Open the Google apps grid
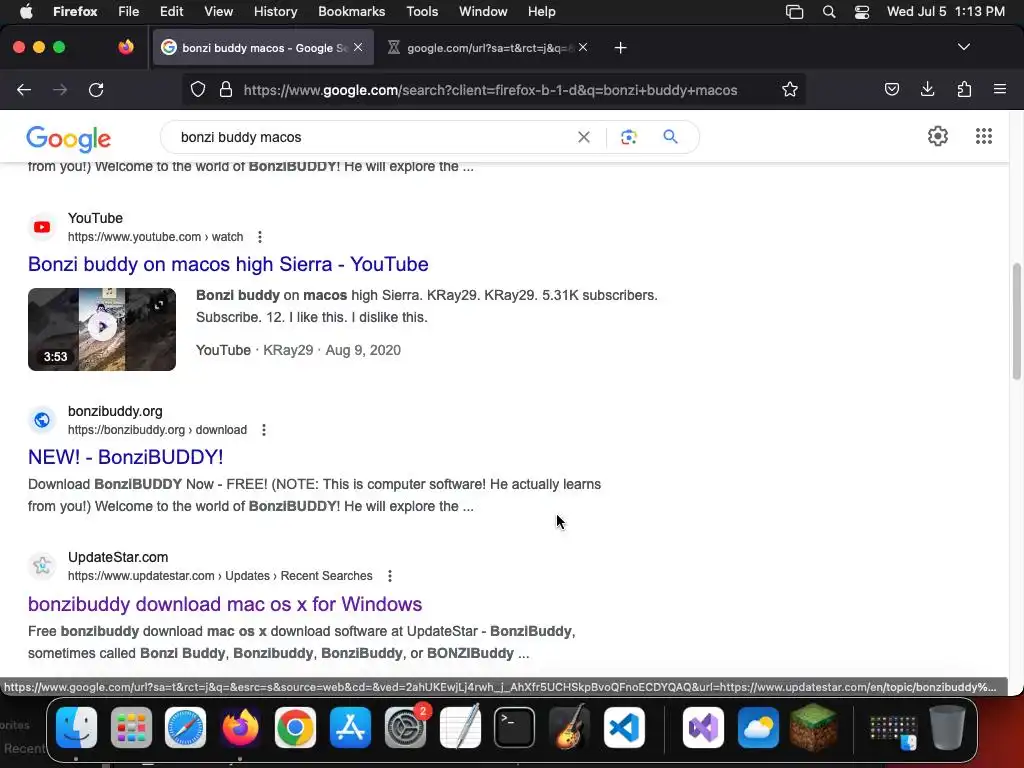This screenshot has width=1024, height=768. [x=984, y=136]
